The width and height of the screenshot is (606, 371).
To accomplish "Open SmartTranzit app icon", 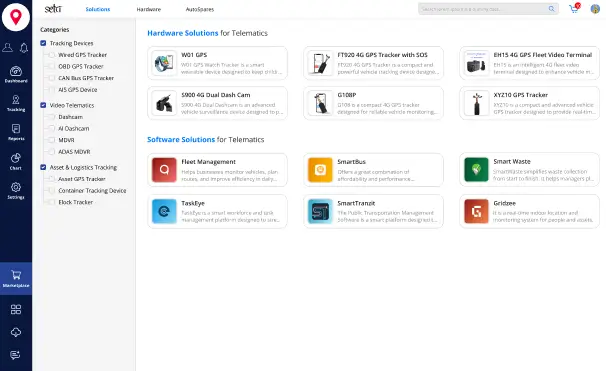I will [x=320, y=211].
